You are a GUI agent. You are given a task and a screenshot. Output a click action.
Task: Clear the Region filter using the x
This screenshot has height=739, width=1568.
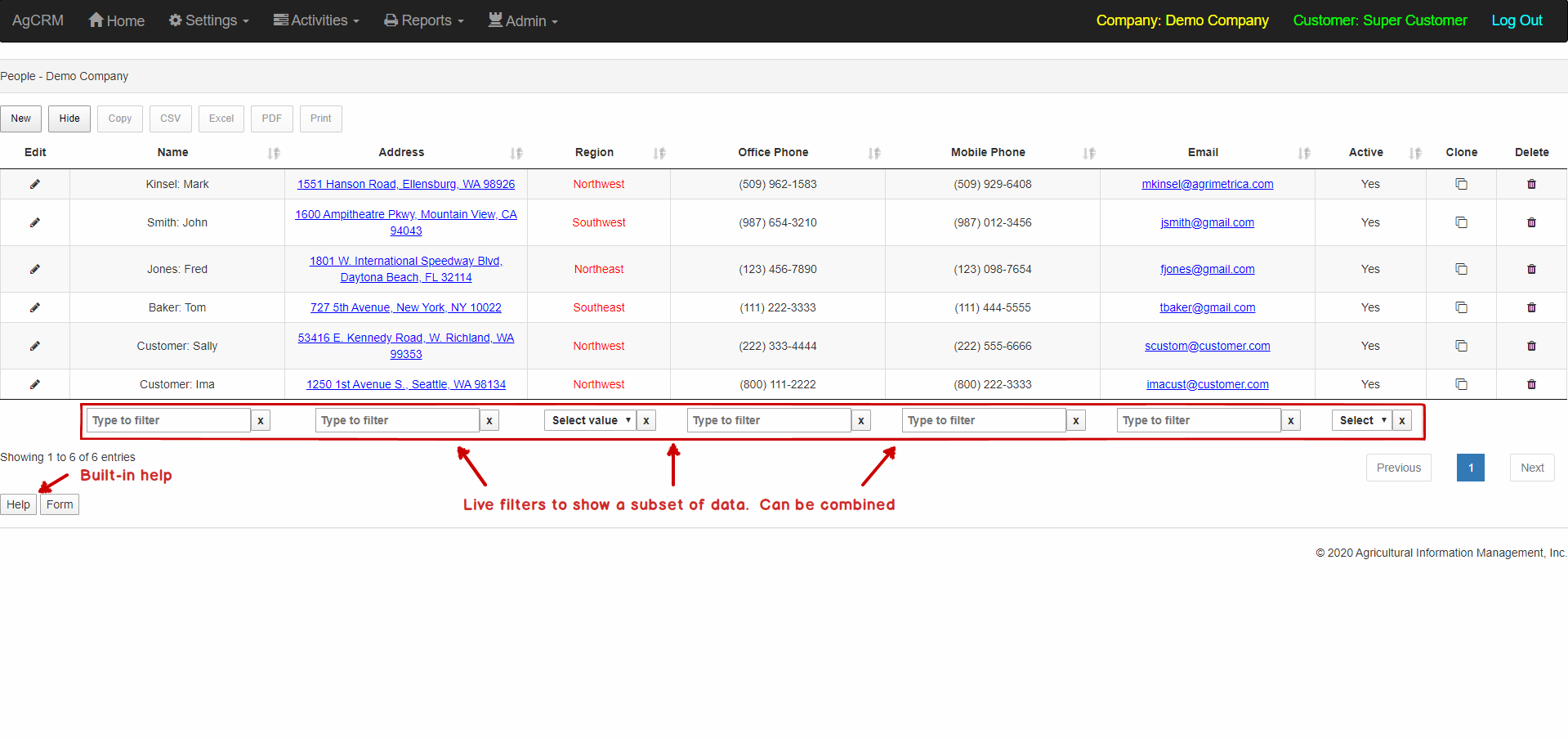tap(646, 419)
